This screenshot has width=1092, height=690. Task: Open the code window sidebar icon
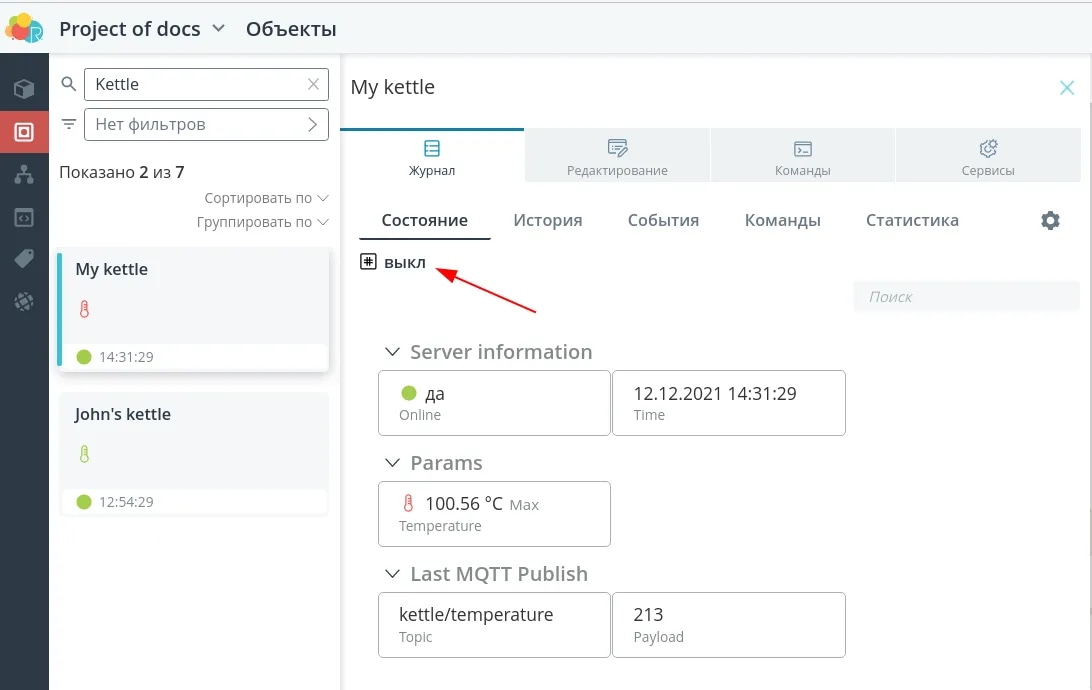(x=24, y=217)
